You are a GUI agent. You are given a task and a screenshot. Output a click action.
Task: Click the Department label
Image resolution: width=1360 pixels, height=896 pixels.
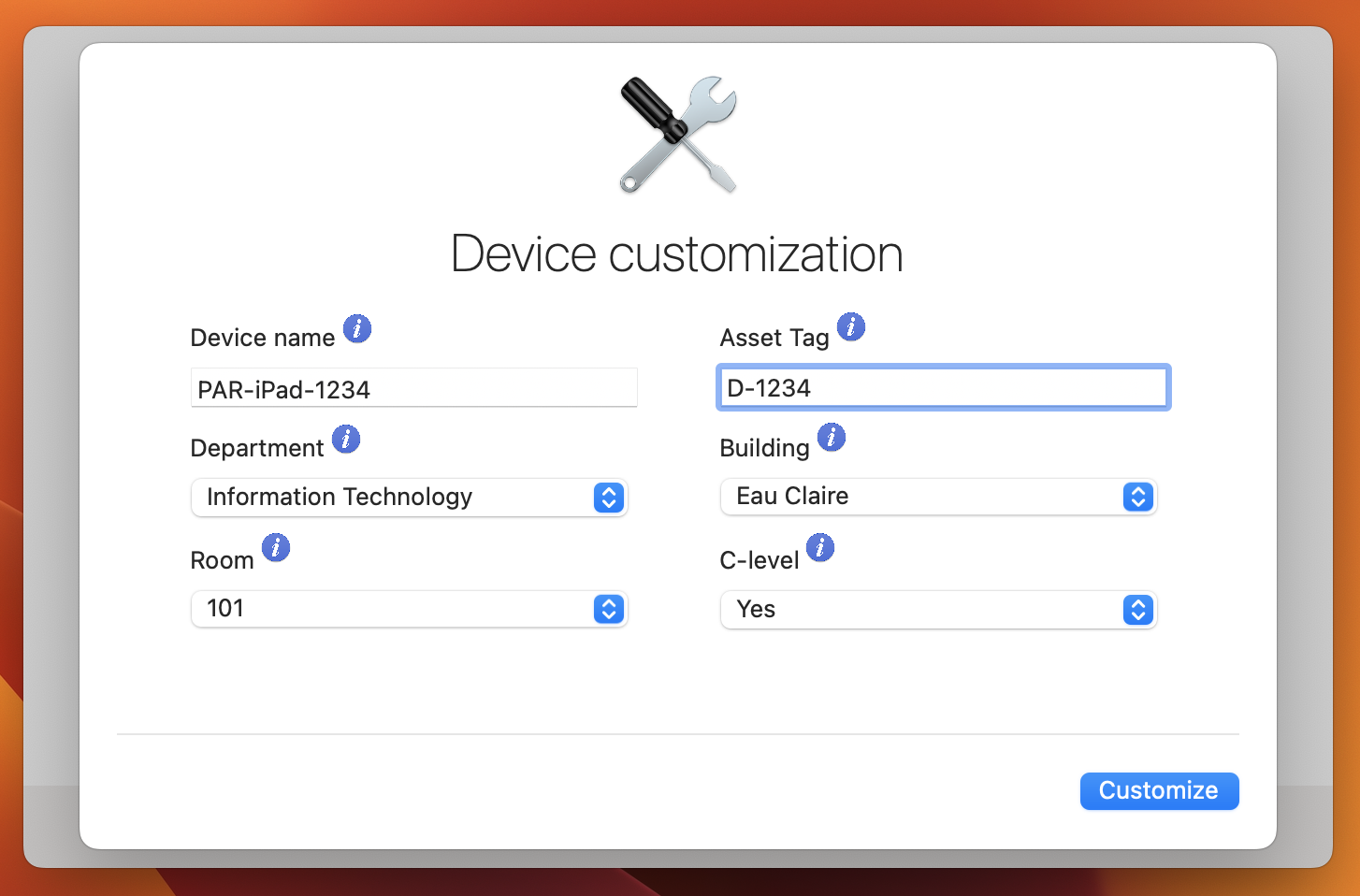[x=257, y=448]
